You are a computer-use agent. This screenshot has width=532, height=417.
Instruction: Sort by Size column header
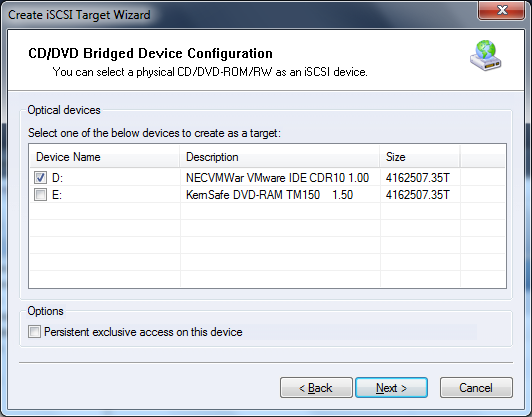(420, 157)
